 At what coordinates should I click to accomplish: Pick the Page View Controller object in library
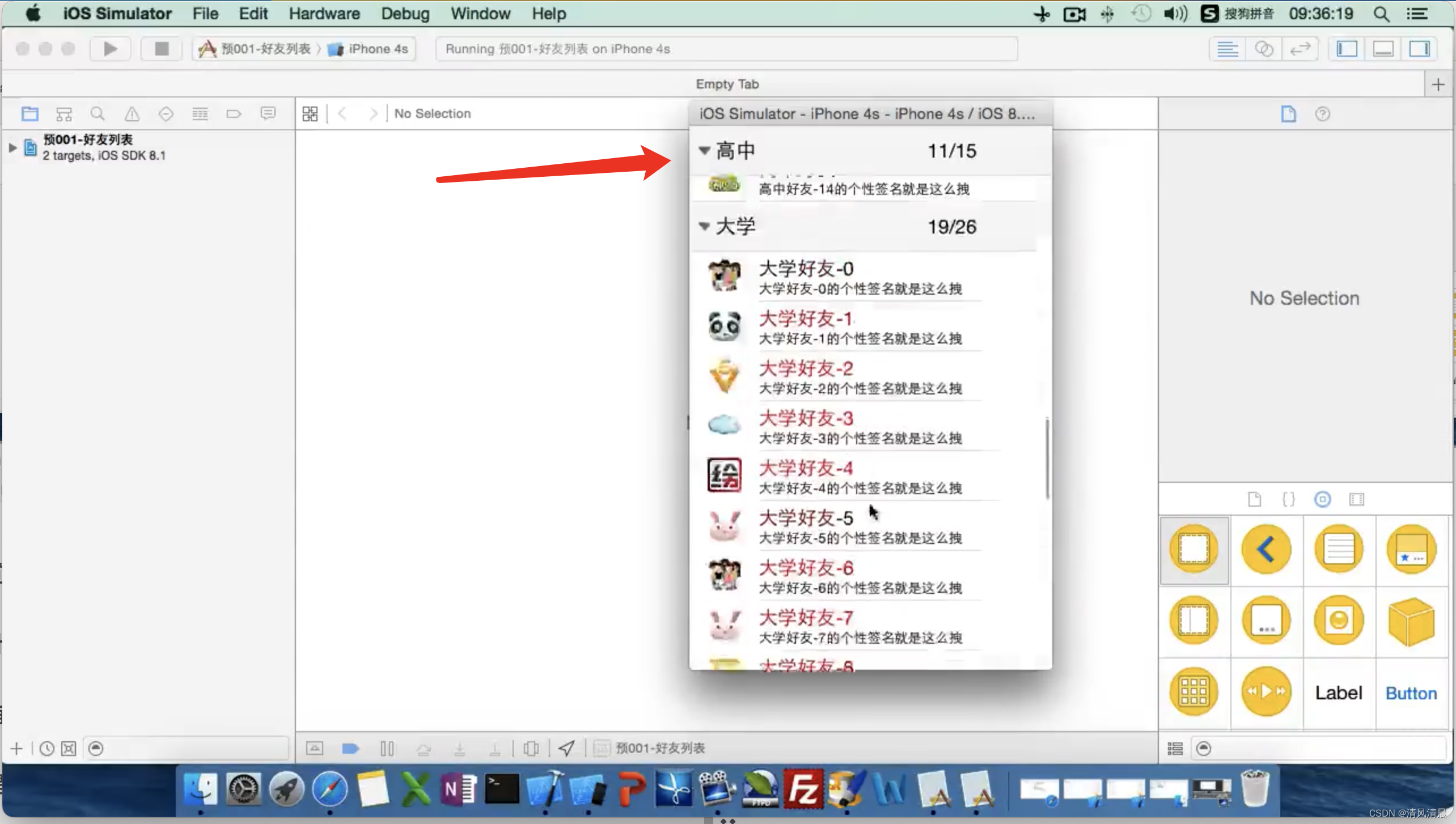(x=1267, y=621)
